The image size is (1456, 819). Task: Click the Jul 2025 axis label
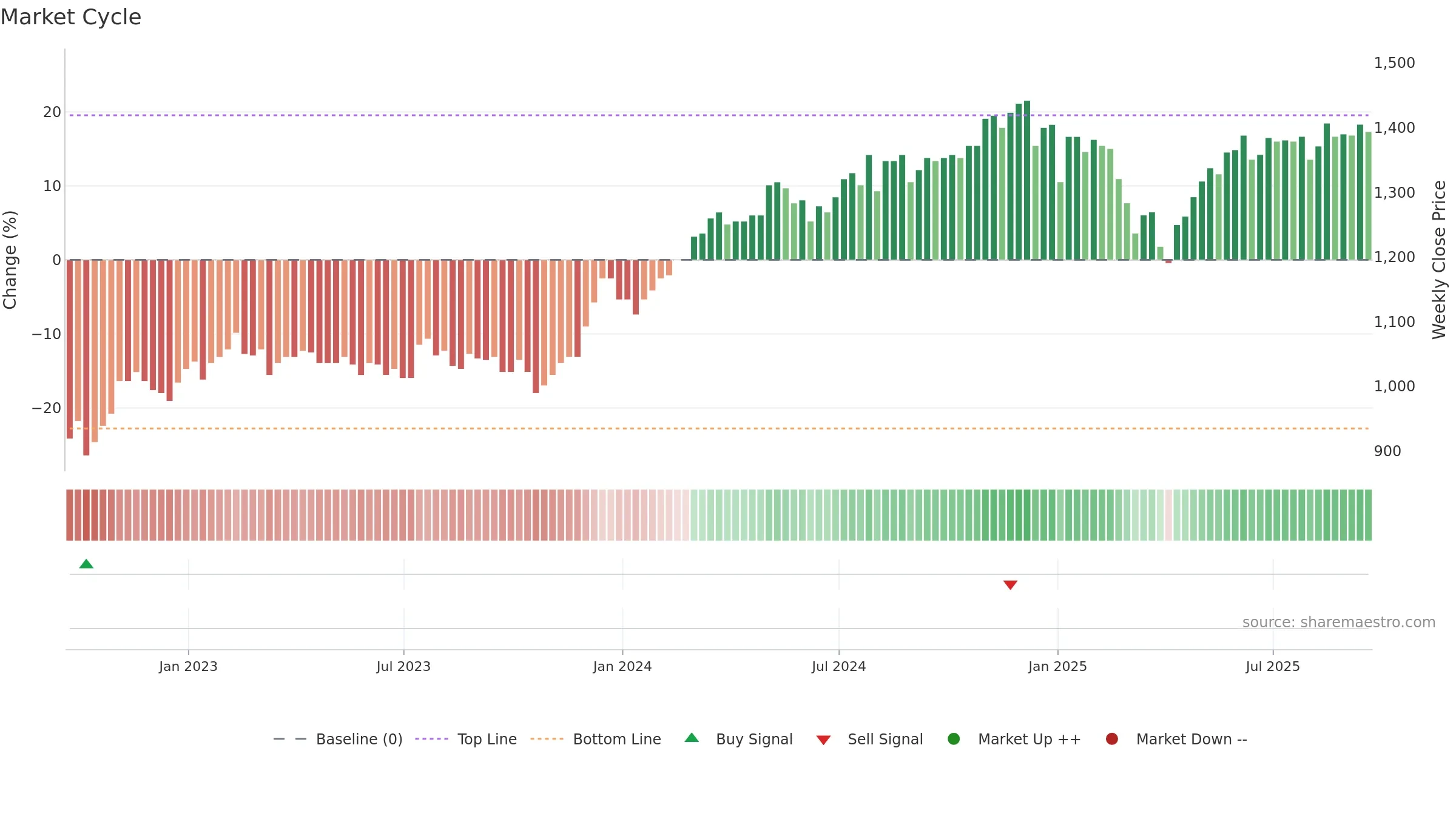(1273, 667)
